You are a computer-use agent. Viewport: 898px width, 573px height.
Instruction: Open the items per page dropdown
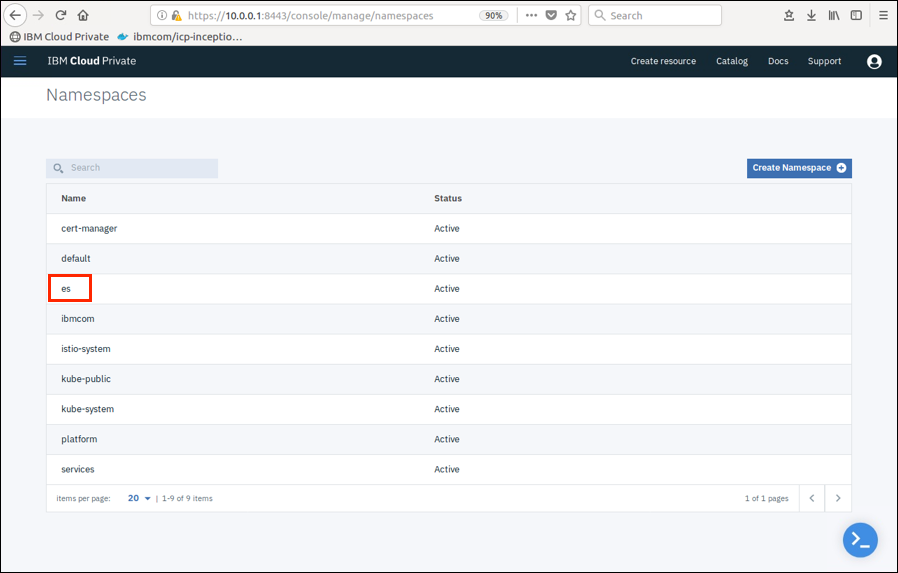(x=139, y=498)
